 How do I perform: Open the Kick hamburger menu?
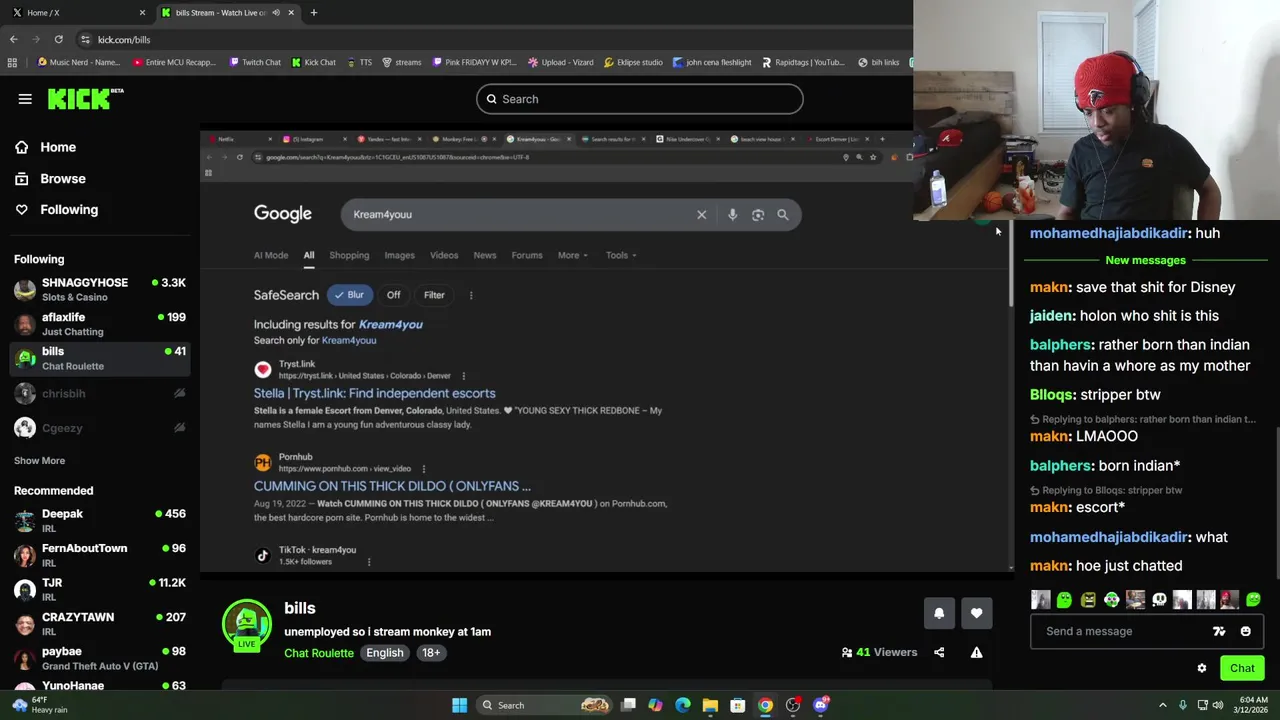point(25,99)
